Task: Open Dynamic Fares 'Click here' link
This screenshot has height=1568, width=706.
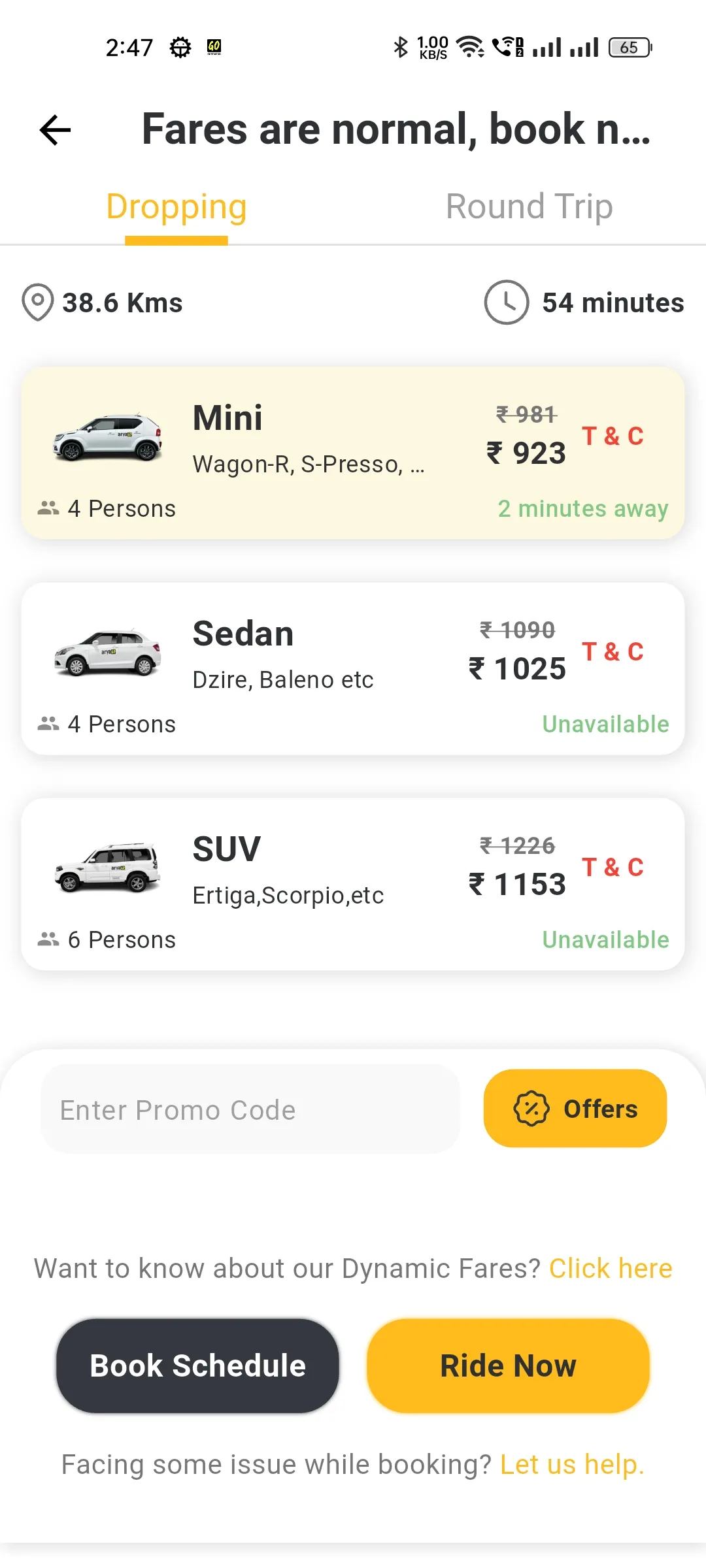Action: coord(611,1269)
